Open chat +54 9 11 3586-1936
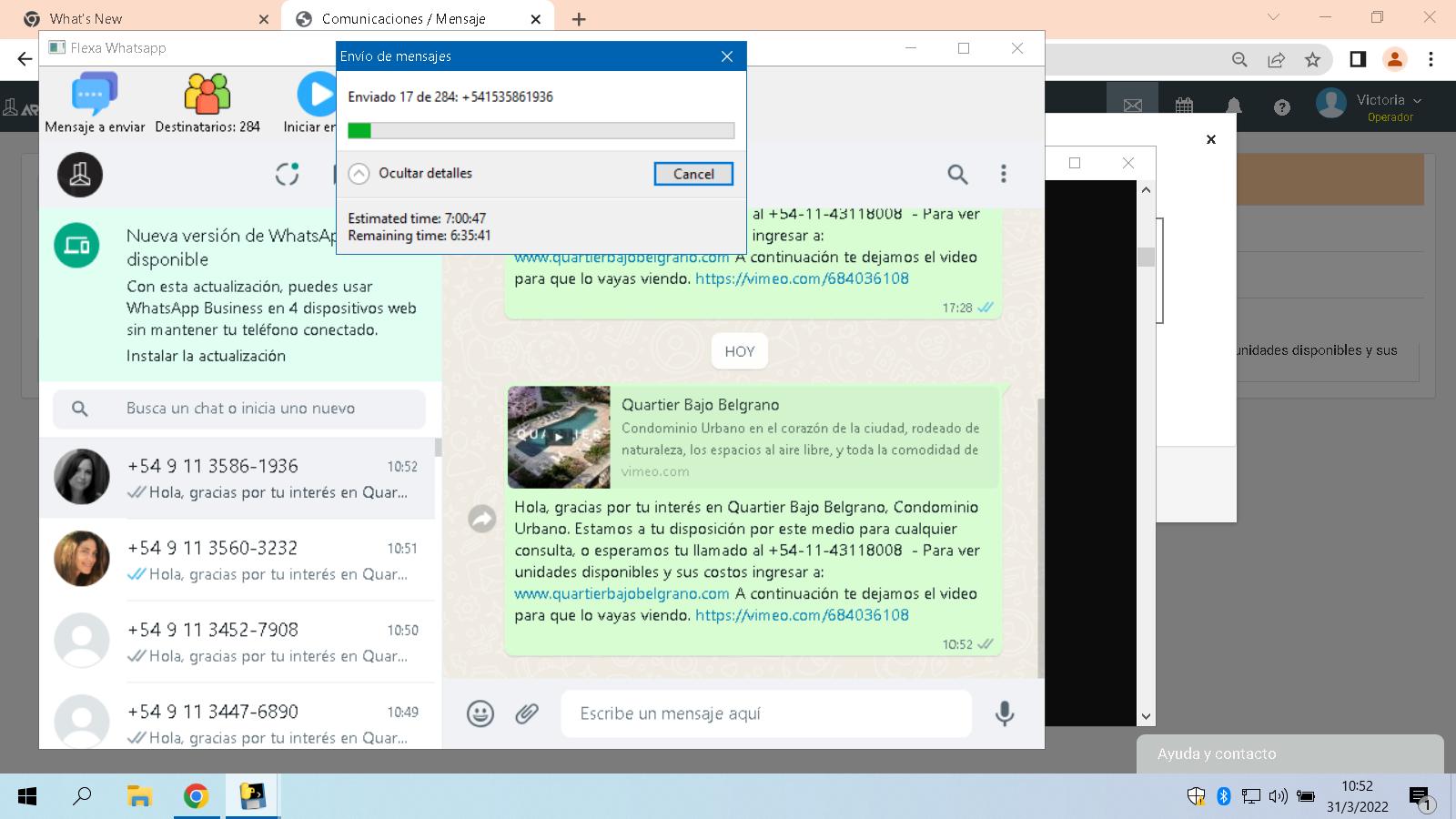 click(x=237, y=478)
